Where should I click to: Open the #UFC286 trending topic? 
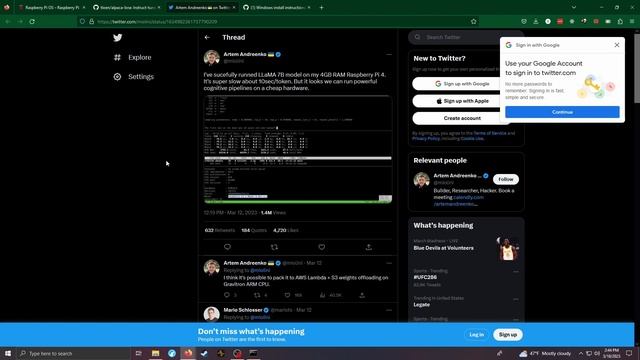tap(425, 277)
